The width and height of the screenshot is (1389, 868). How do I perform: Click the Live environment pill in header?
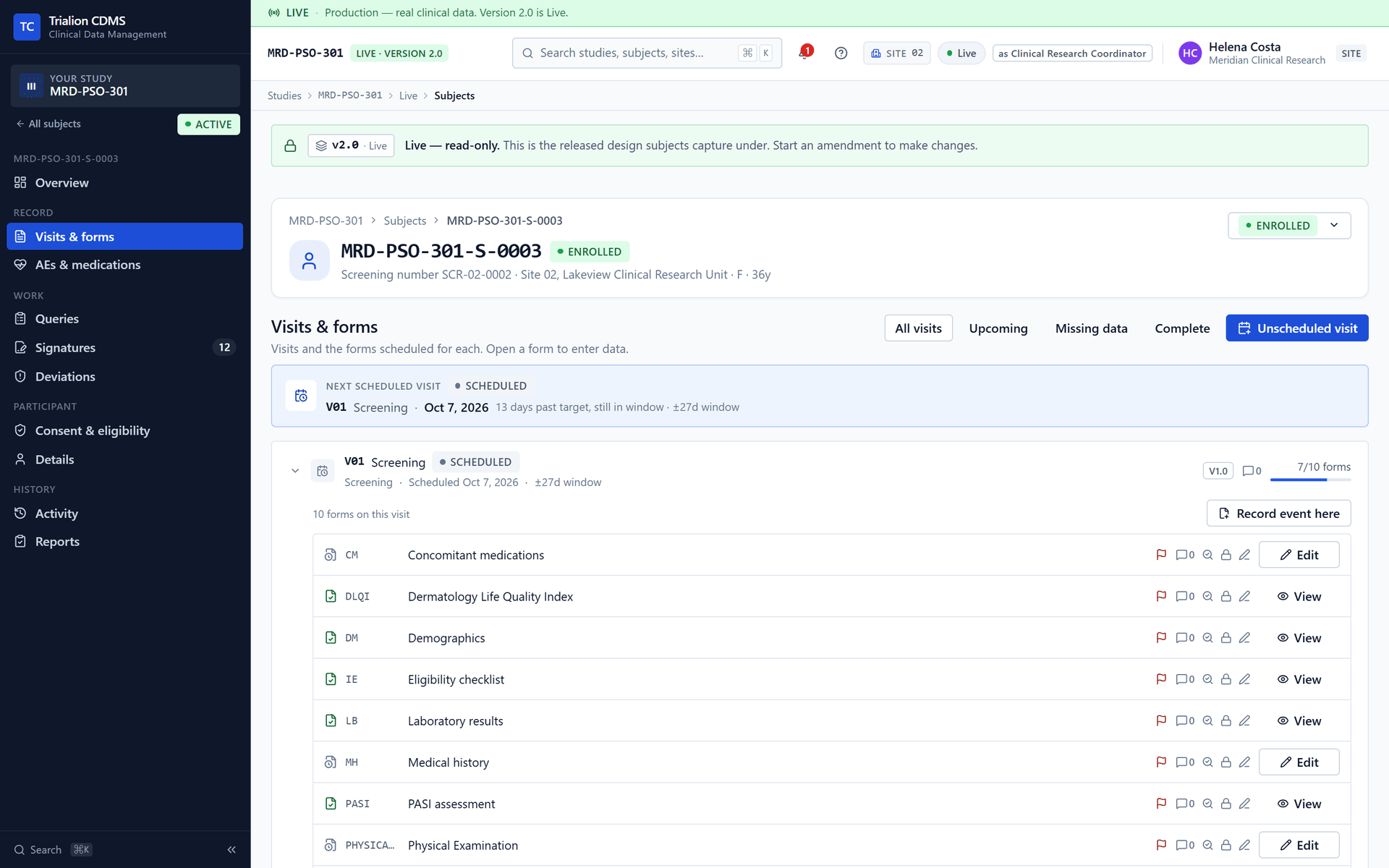[x=961, y=53]
